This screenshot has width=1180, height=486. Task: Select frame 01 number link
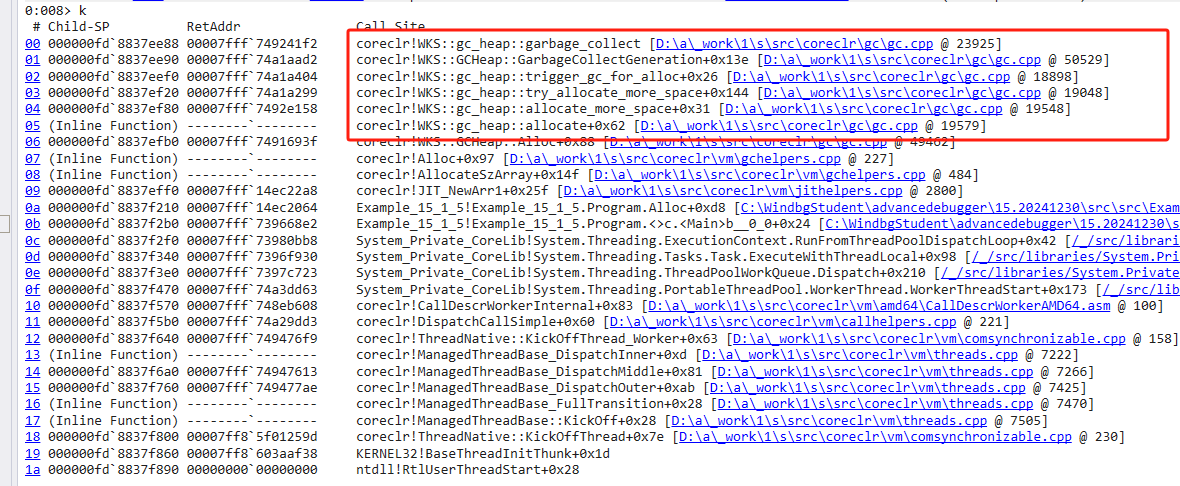pos(32,60)
